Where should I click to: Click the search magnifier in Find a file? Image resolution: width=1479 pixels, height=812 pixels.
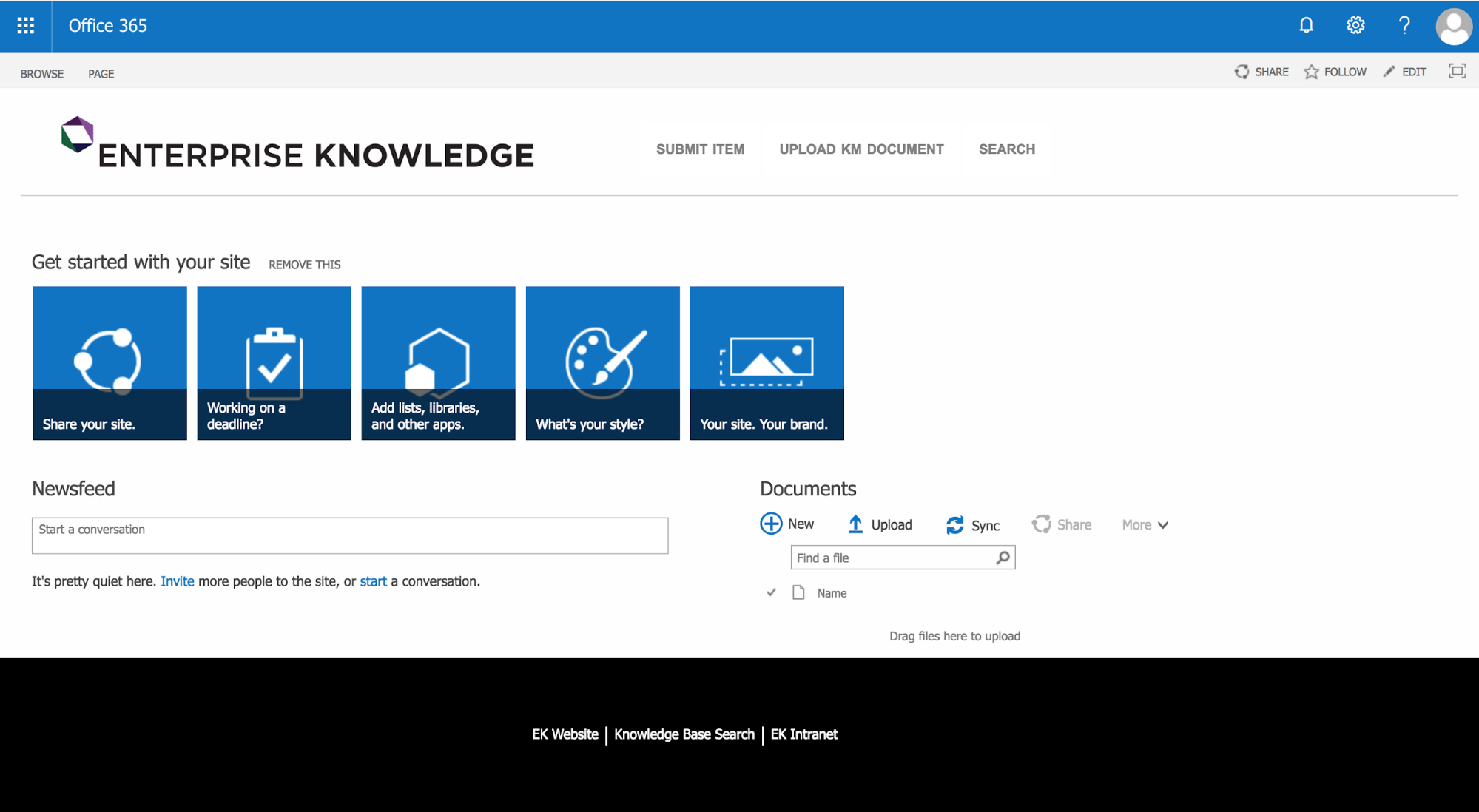click(1003, 558)
